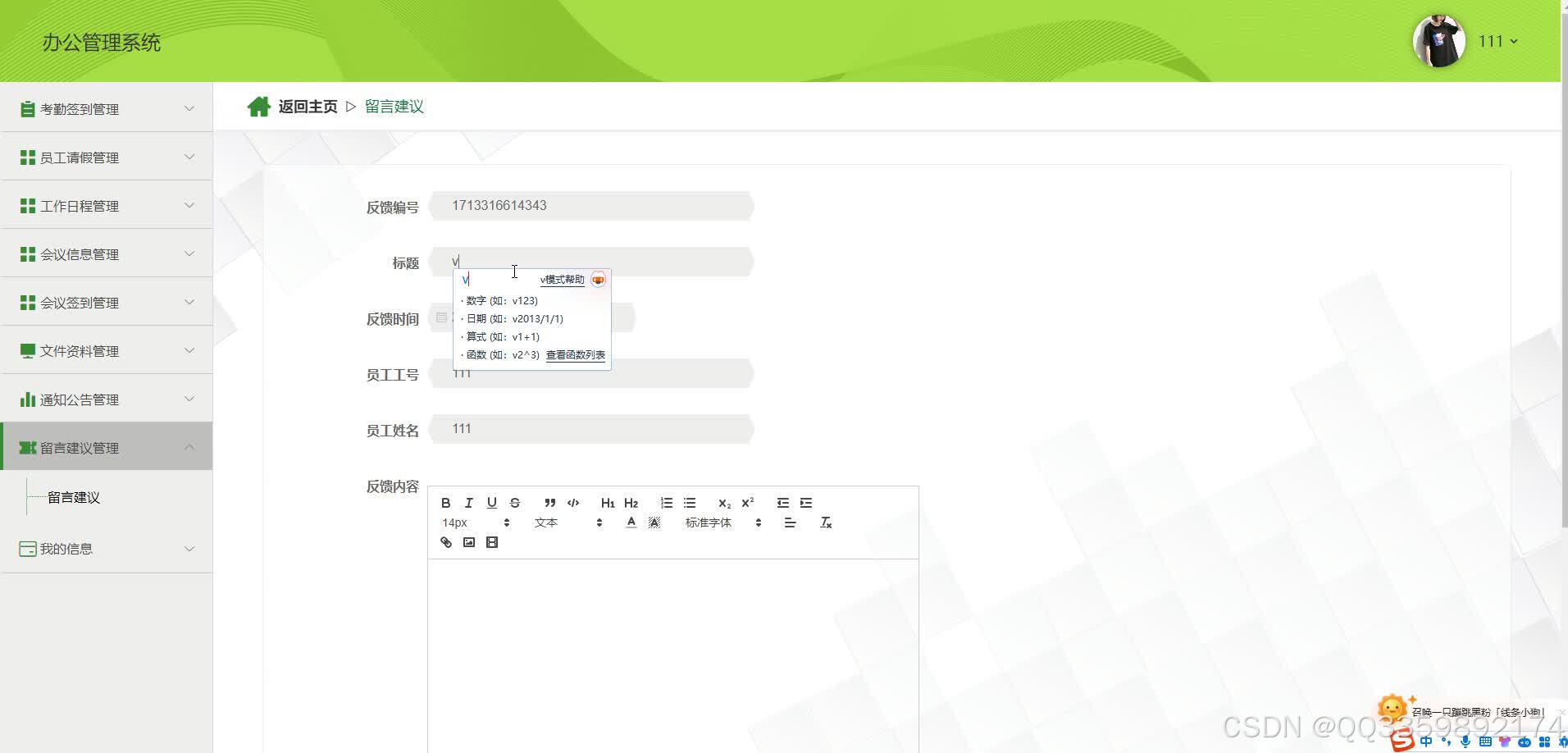Insert a code block in the editor
Image resolution: width=1568 pixels, height=753 pixels.
pyautogui.click(x=573, y=503)
